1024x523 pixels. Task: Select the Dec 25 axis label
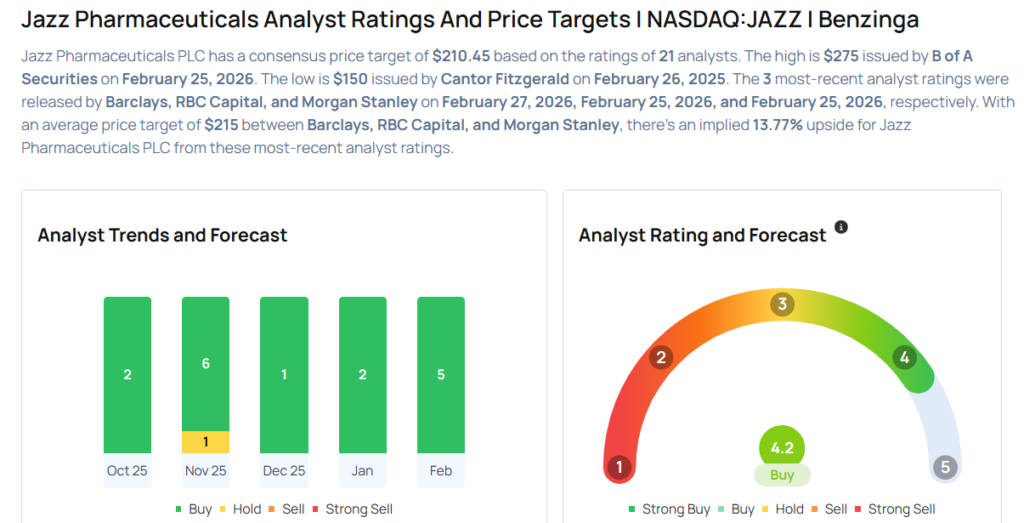click(283, 471)
